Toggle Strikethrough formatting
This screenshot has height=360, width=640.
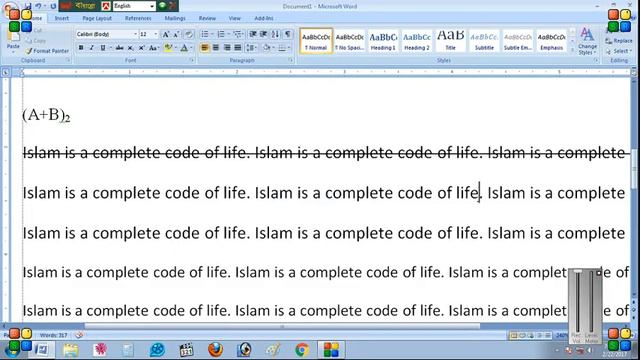[x=119, y=48]
